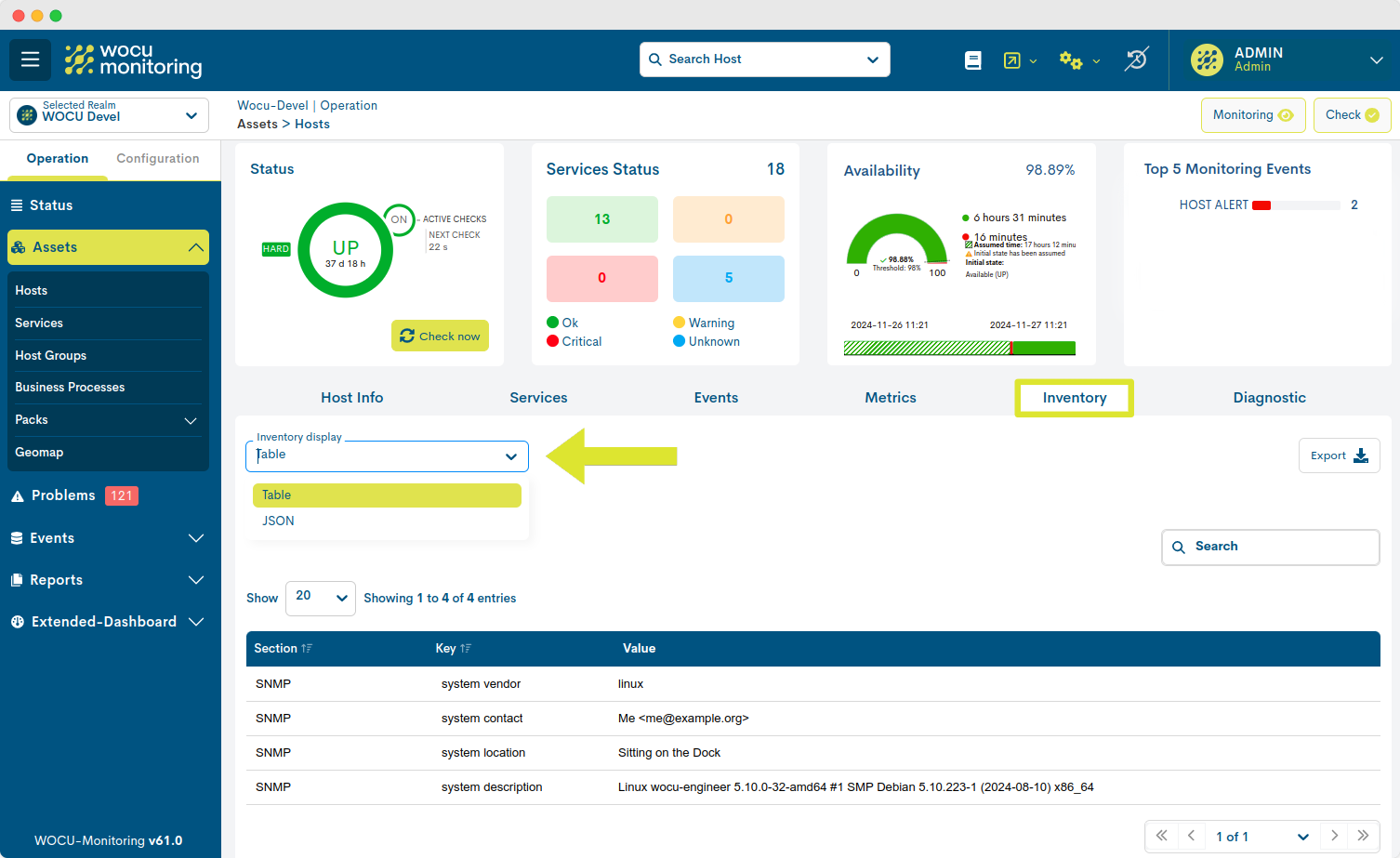This screenshot has width=1400, height=858.
Task: Click the UP status donut gauge
Action: pyautogui.click(x=346, y=250)
